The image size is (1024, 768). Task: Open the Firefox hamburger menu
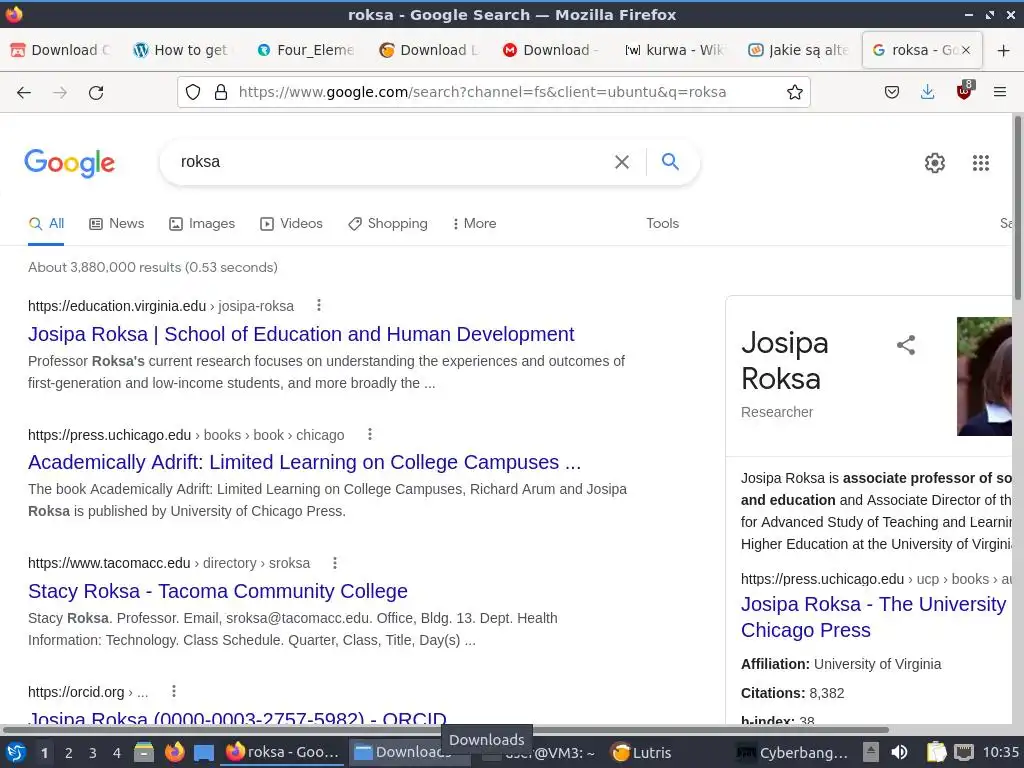[999, 92]
